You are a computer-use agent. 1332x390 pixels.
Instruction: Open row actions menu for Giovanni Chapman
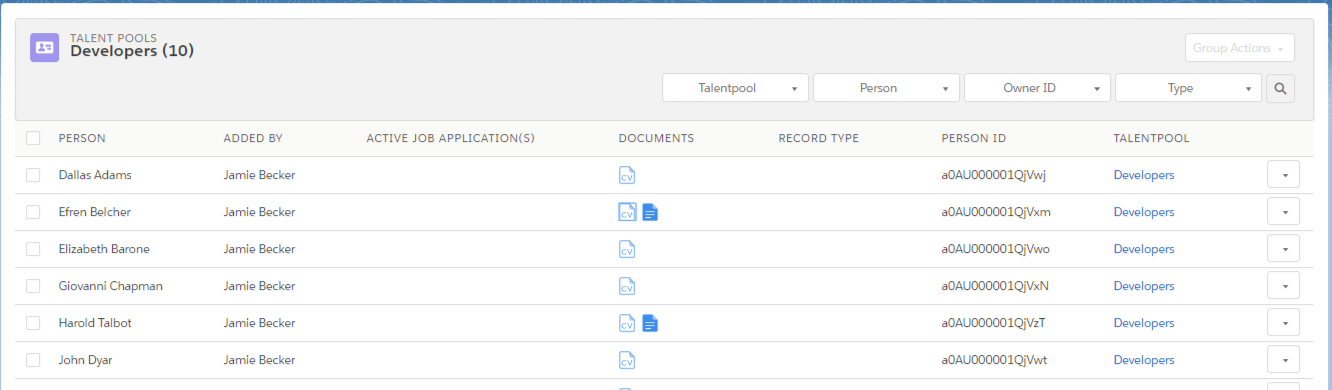(x=1283, y=286)
